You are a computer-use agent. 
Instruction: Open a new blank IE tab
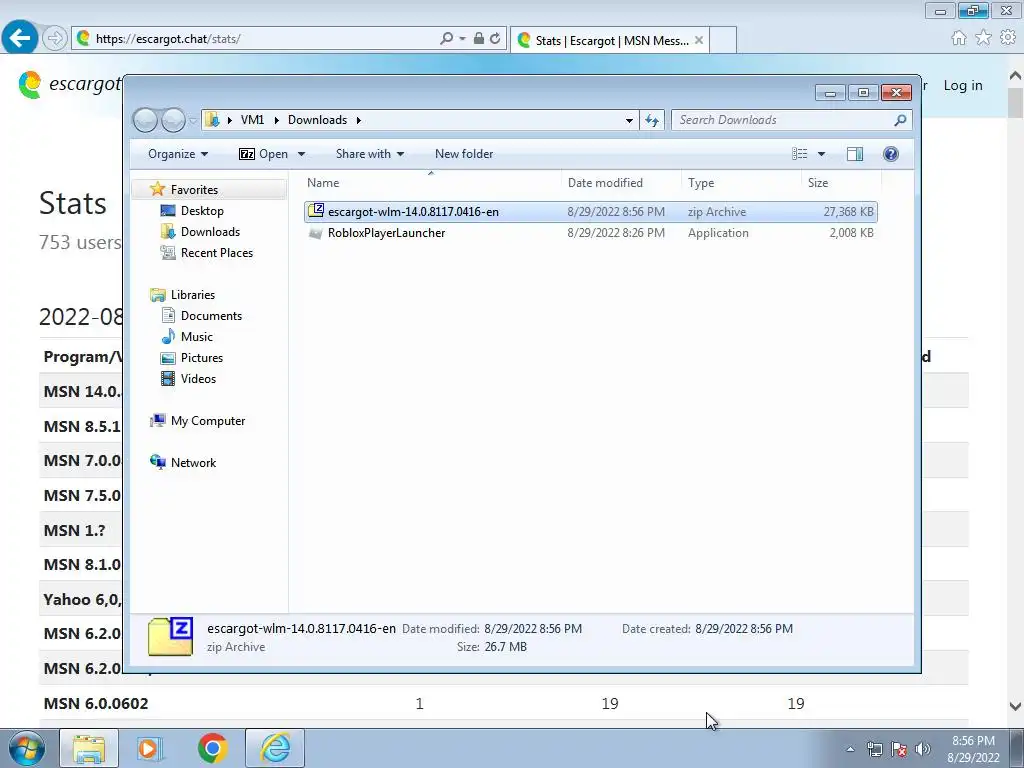pos(723,40)
